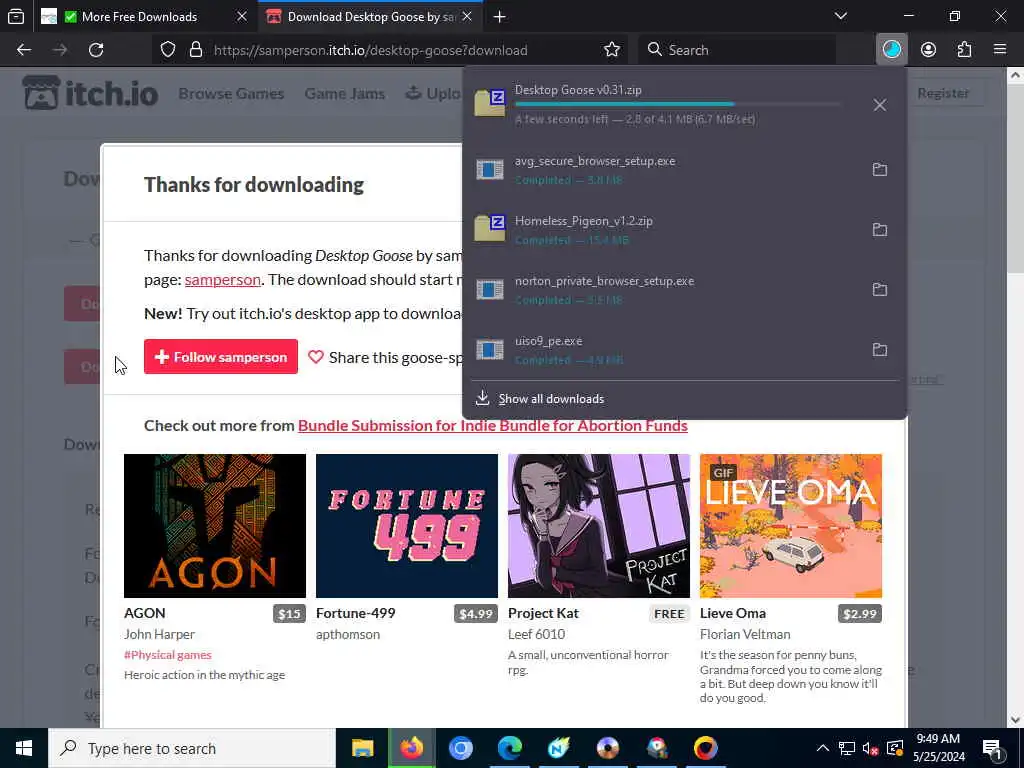Screen dimensions: 1024x768
Task: Open AGON game thumbnail
Action: click(215, 526)
